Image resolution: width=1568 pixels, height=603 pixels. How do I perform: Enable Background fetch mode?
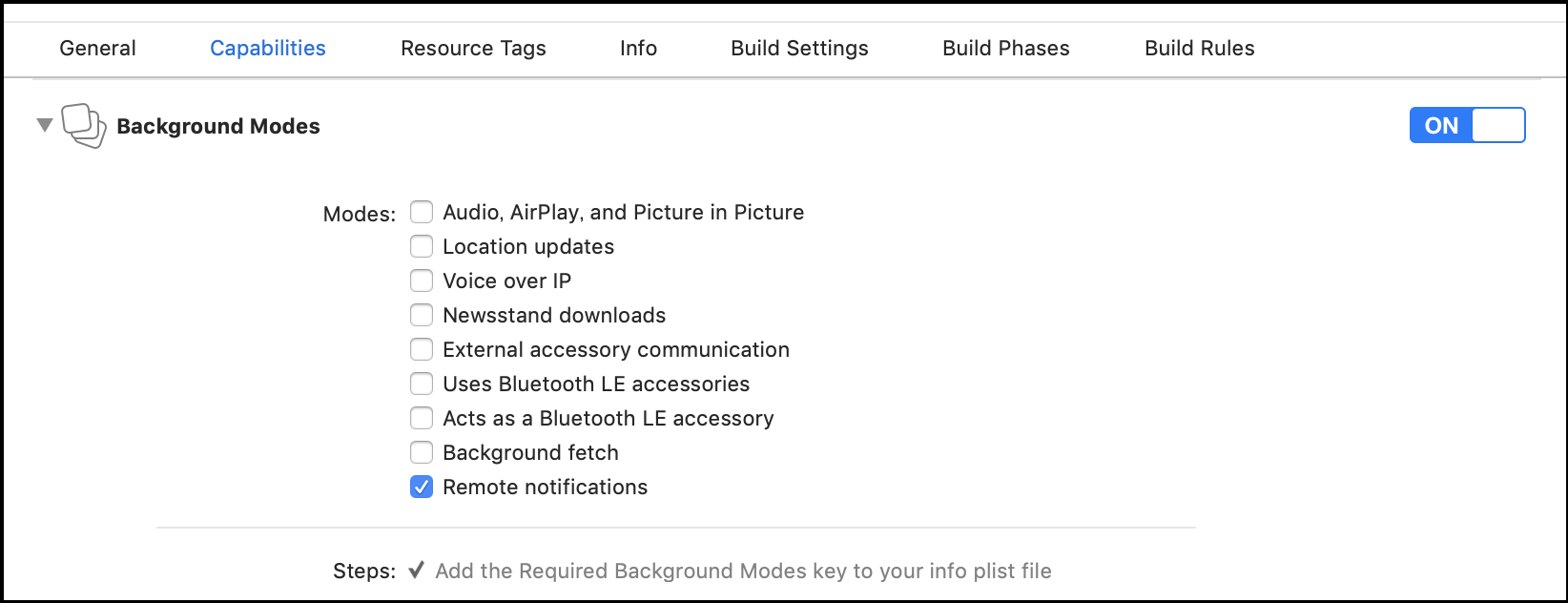pyautogui.click(x=422, y=452)
